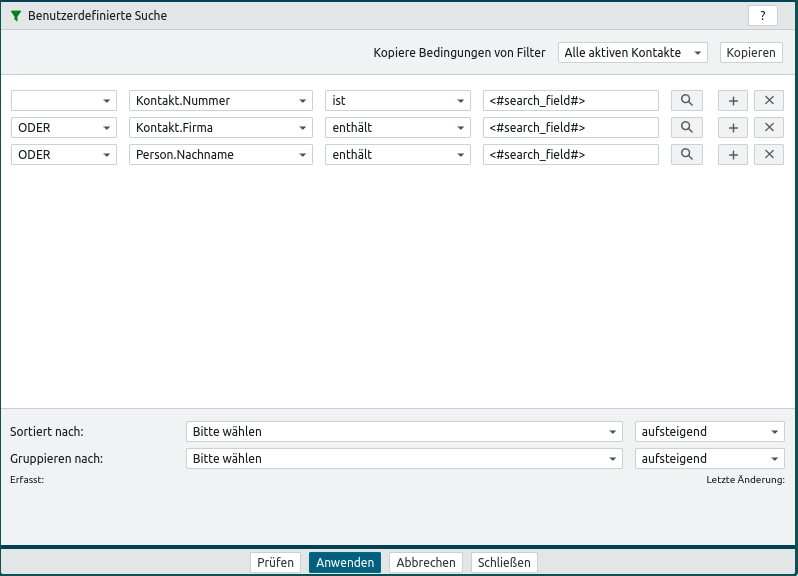Remove the Kontakt.Nummer condition row
Viewport: 798px width, 576px height.
(x=768, y=100)
